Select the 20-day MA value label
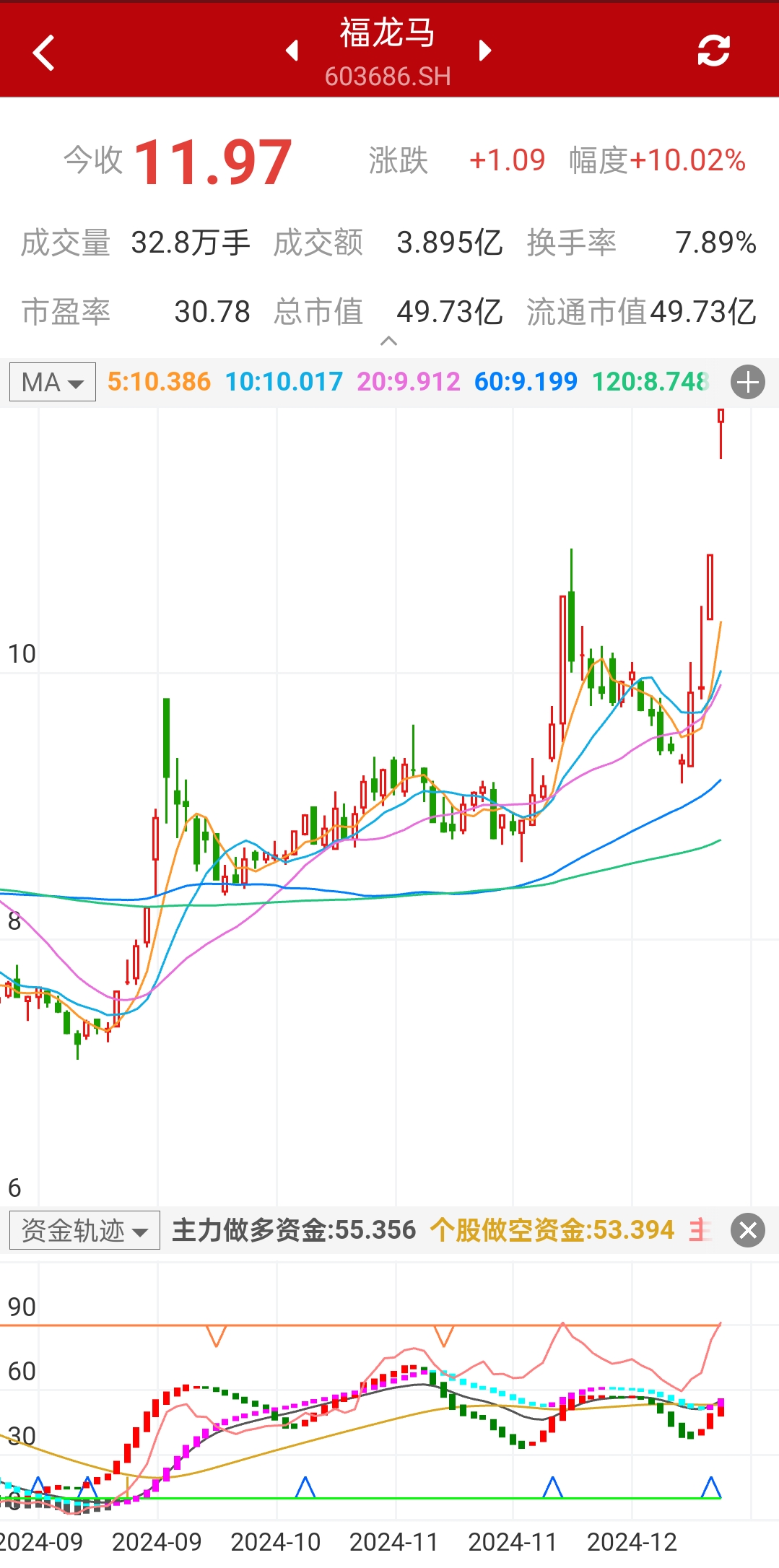This screenshot has width=779, height=1568. pyautogui.click(x=408, y=382)
